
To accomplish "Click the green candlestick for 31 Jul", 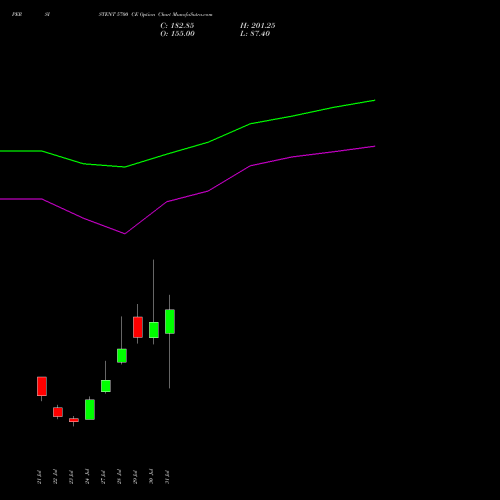I will coord(170,321).
